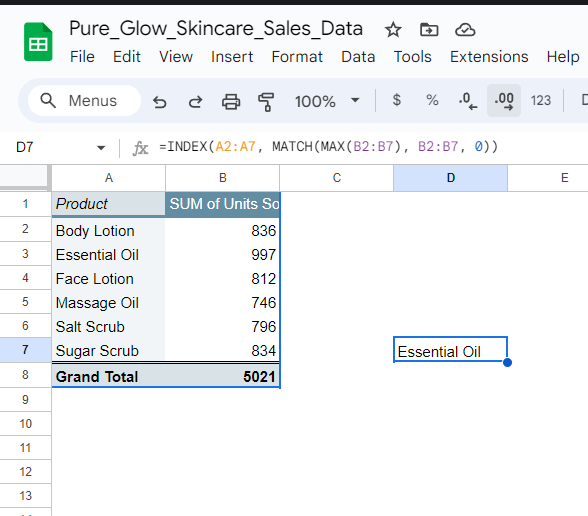
Task: Grab the fill handle on cell D7
Action: [x=507, y=362]
